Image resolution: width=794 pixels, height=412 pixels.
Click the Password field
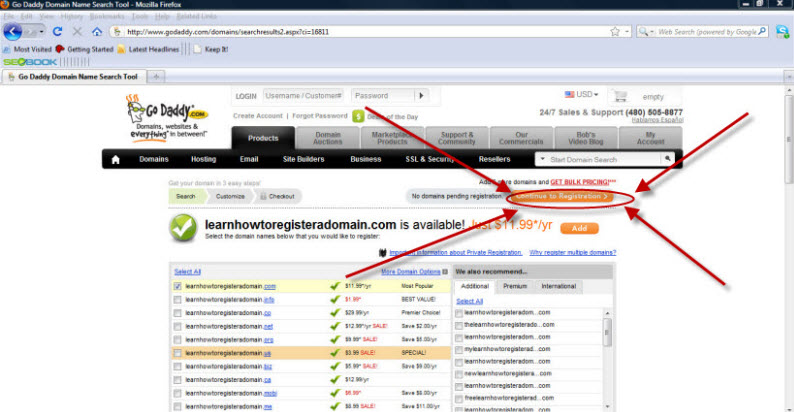(x=383, y=96)
